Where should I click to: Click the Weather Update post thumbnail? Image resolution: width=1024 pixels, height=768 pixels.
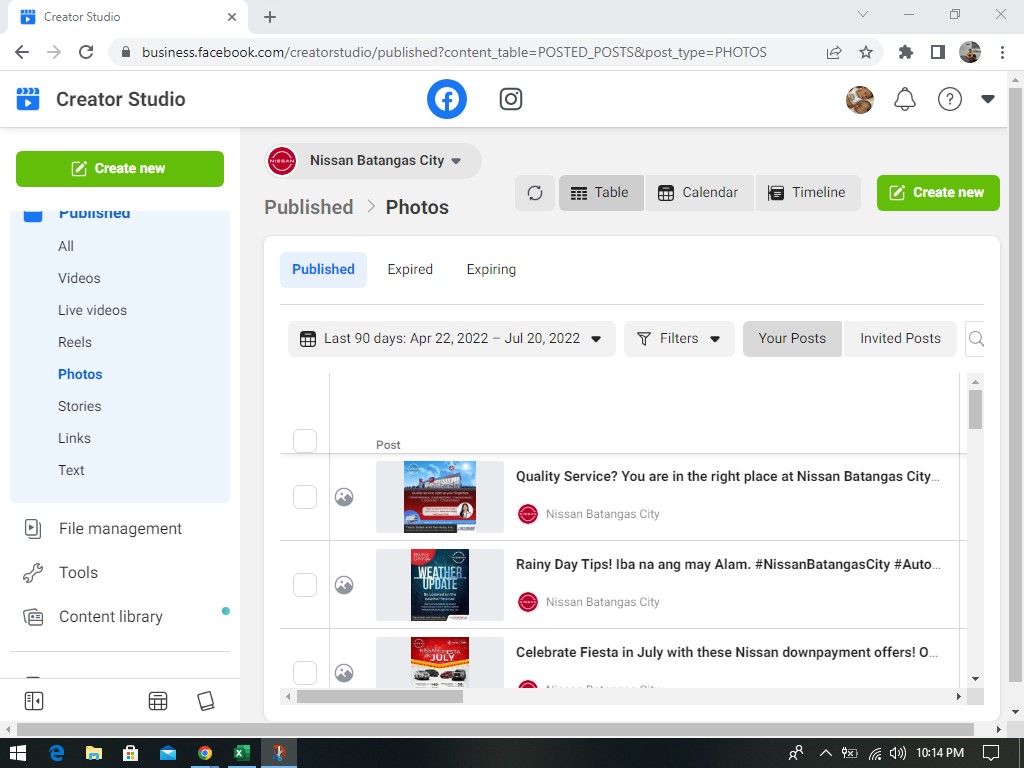(x=440, y=585)
